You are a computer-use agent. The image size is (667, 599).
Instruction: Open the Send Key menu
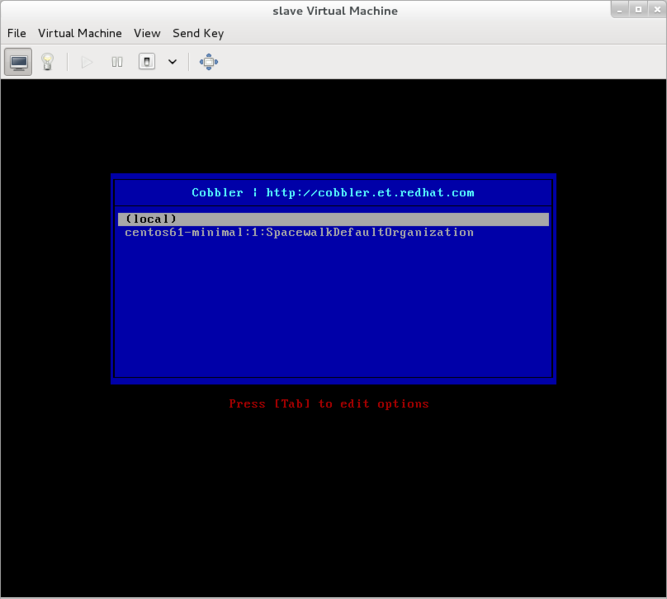pos(198,33)
